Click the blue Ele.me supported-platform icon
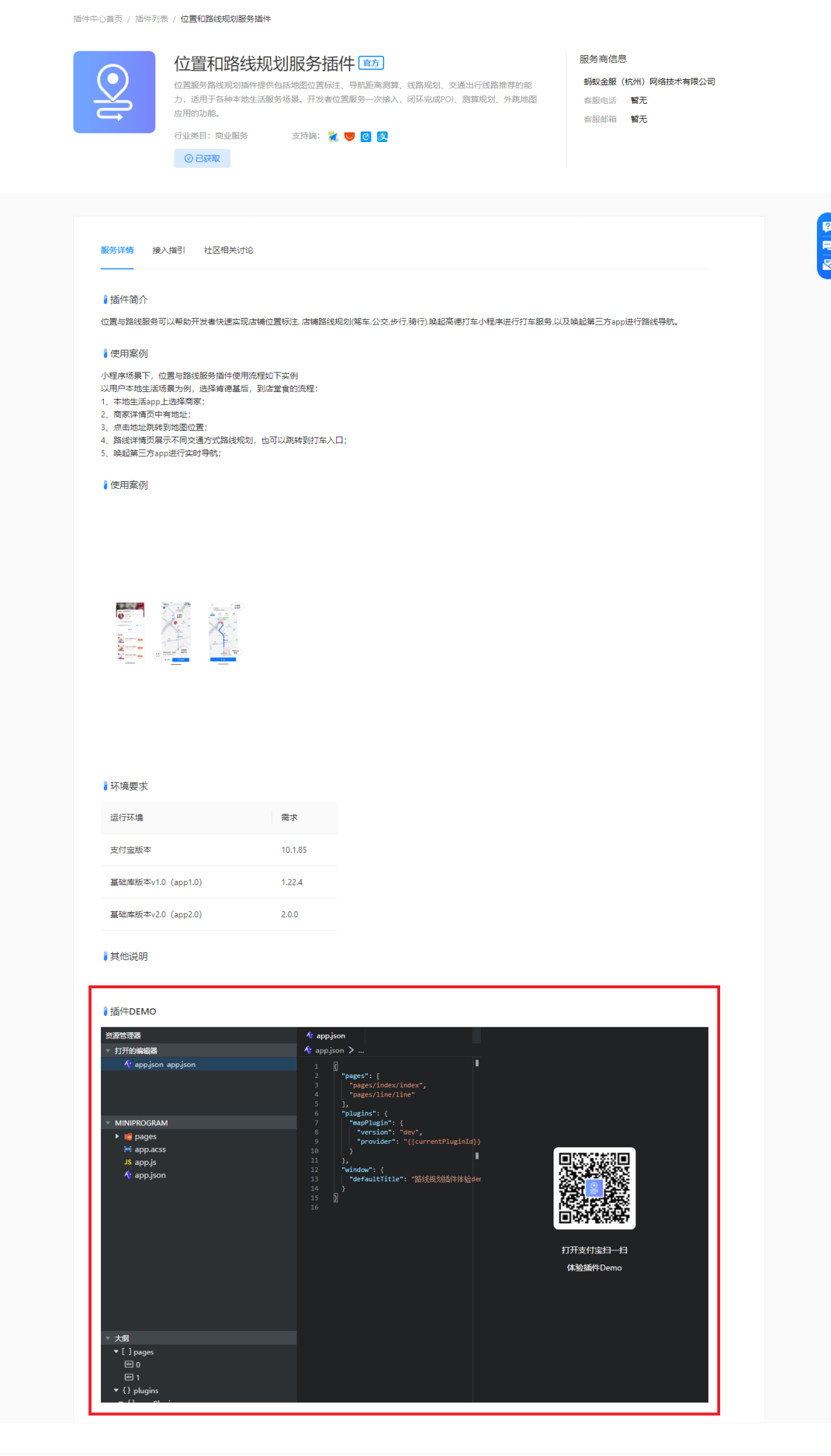 coord(366,136)
